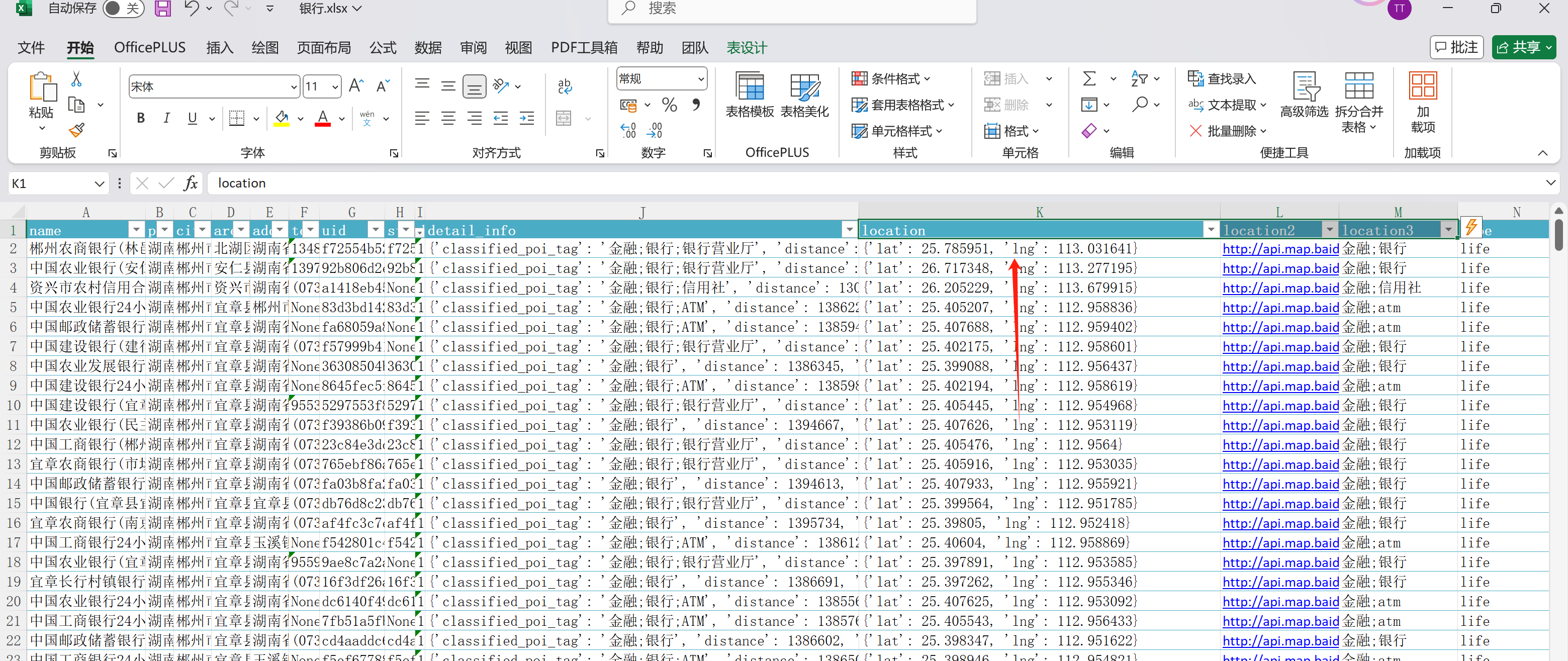Image resolution: width=1568 pixels, height=661 pixels.
Task: Expand the Name Box dropdown
Action: (99, 183)
